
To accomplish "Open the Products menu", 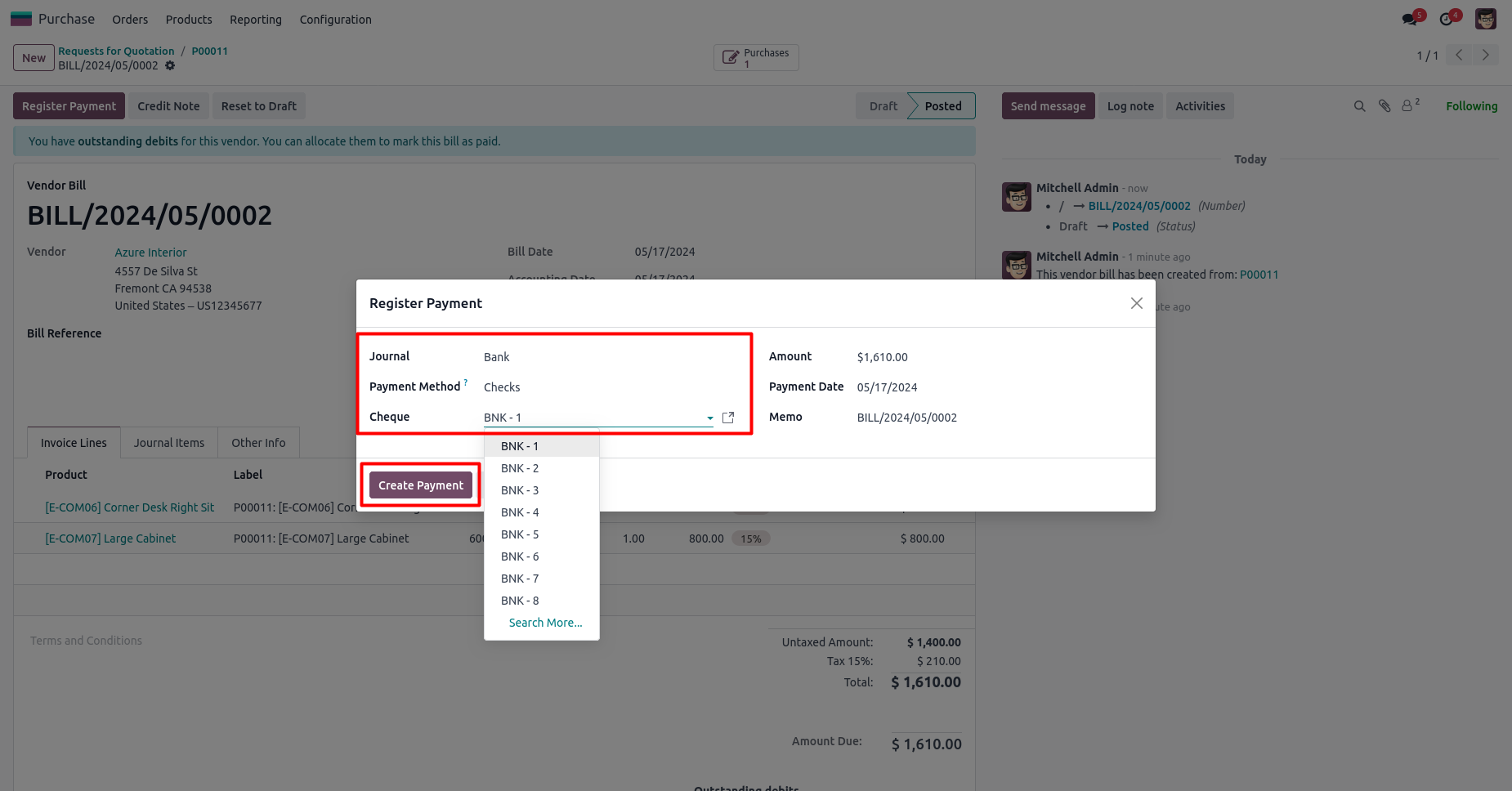I will pos(189,20).
